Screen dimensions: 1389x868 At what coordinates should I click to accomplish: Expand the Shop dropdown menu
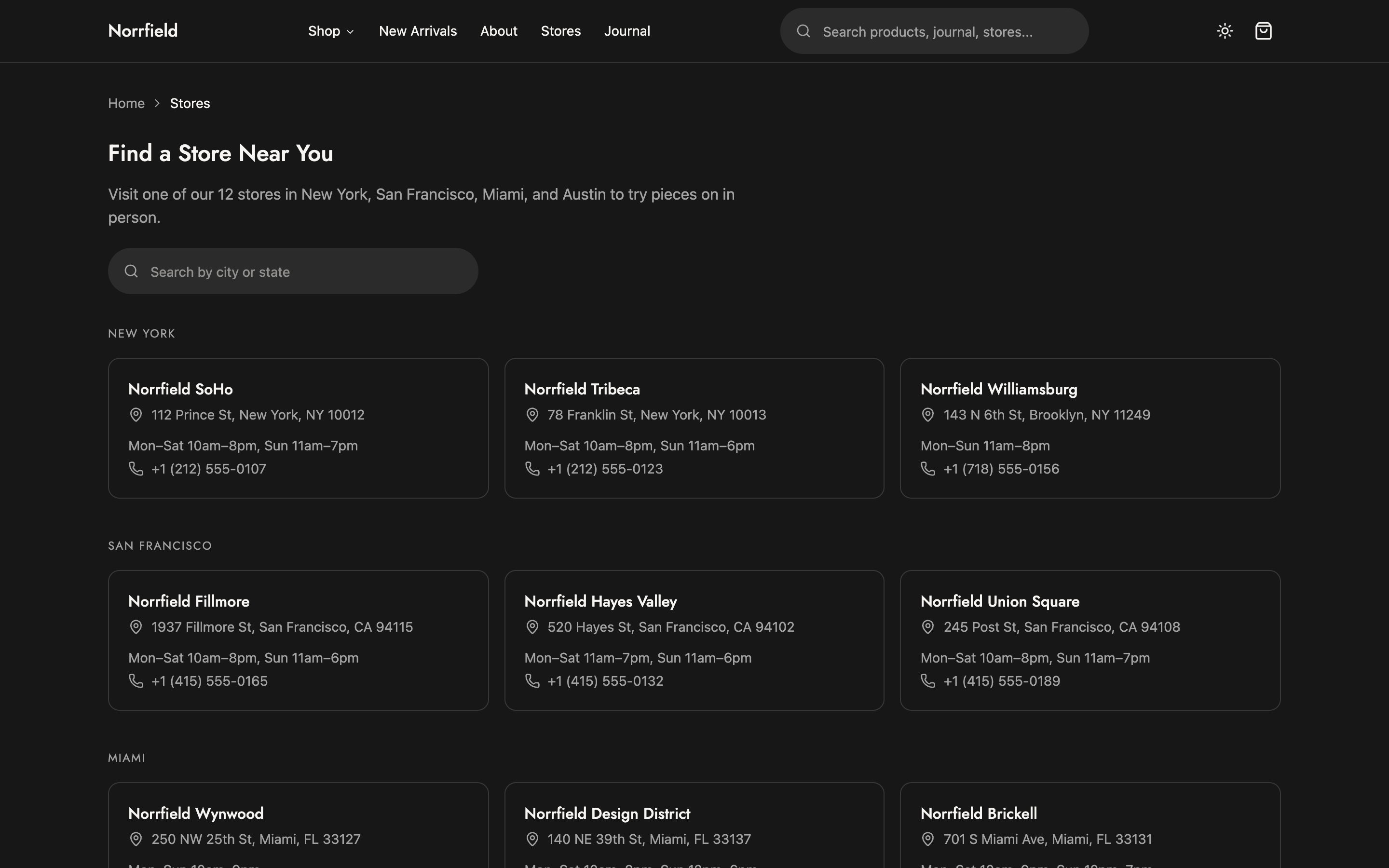(331, 31)
